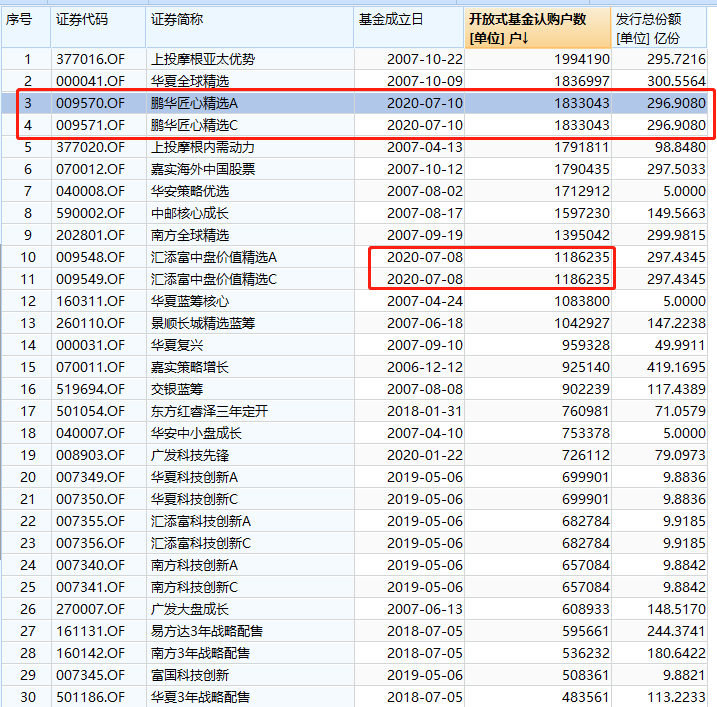Select fund name 华夏全球精选
The image size is (717, 707).
pyautogui.click(x=190, y=81)
